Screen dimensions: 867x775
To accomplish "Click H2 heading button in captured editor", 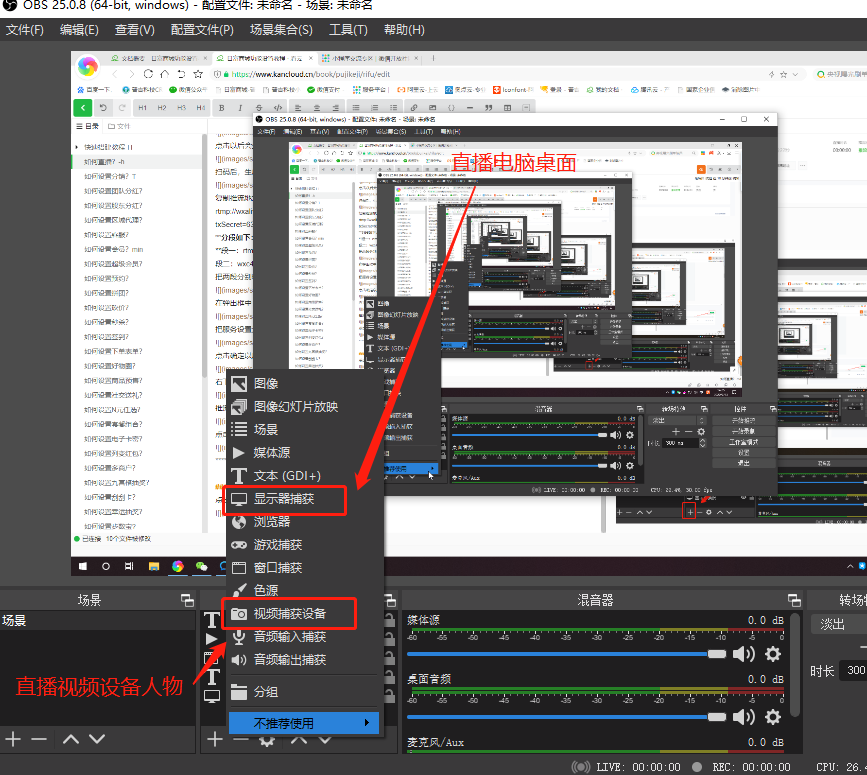I will 162,108.
